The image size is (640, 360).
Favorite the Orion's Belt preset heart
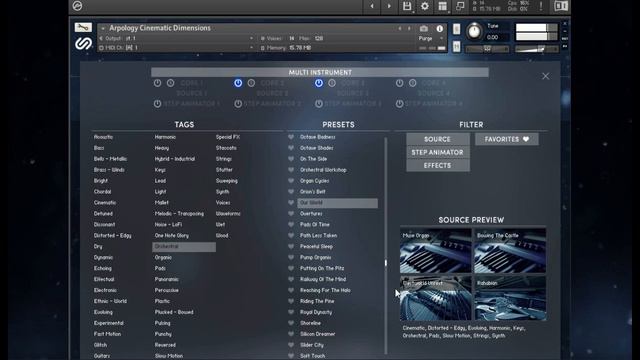(291, 192)
